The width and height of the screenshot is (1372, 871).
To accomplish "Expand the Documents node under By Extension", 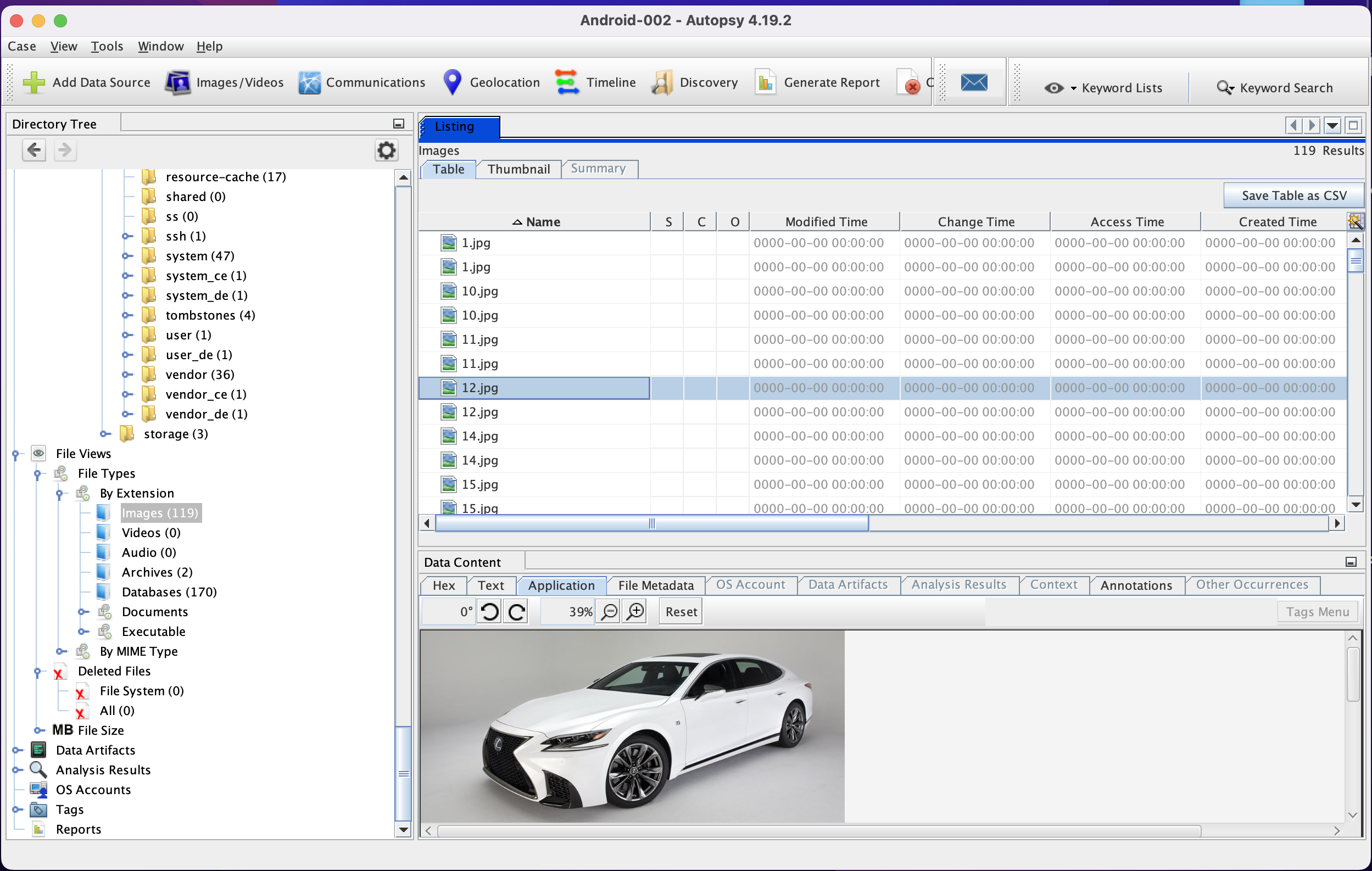I will coord(83,611).
